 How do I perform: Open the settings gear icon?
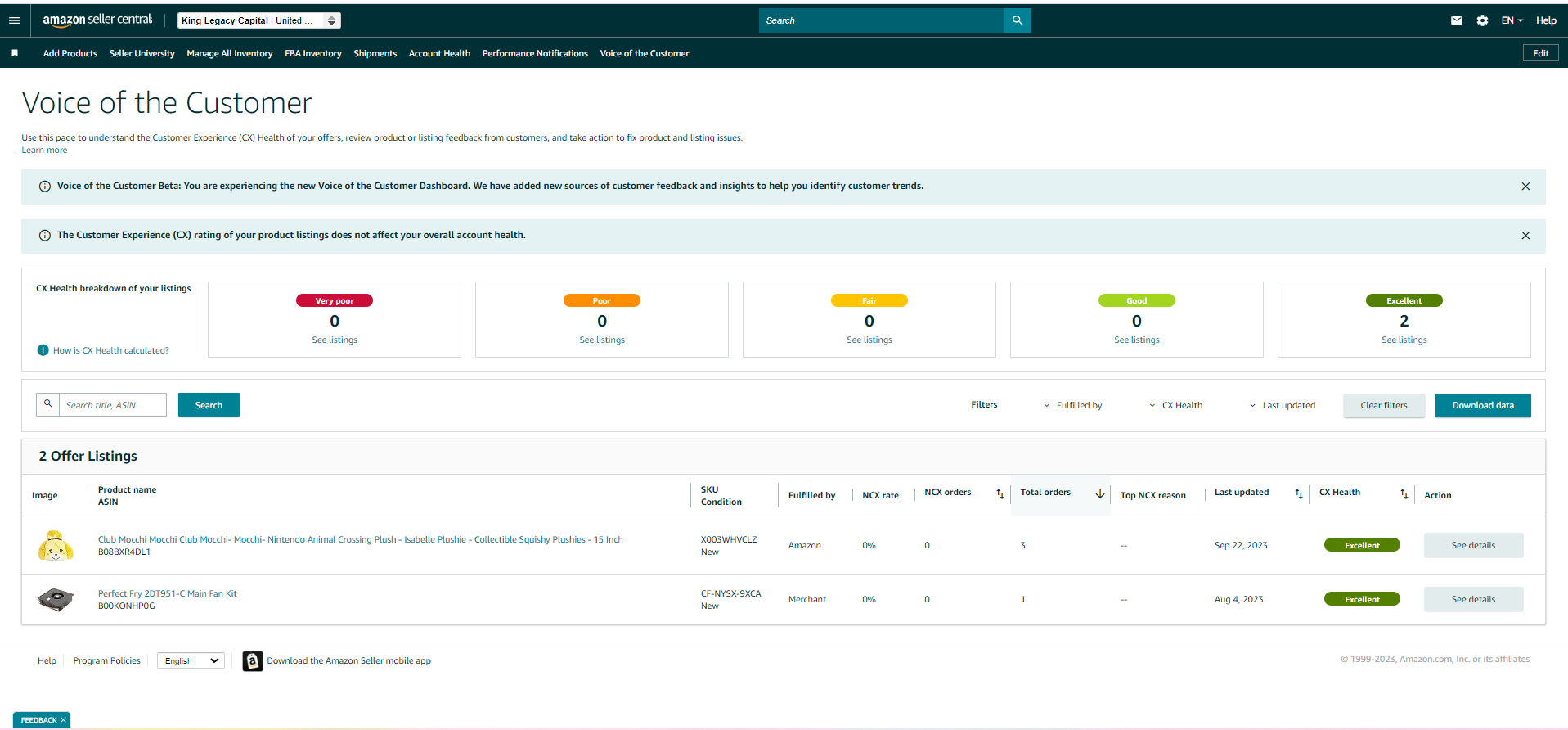pyautogui.click(x=1482, y=20)
